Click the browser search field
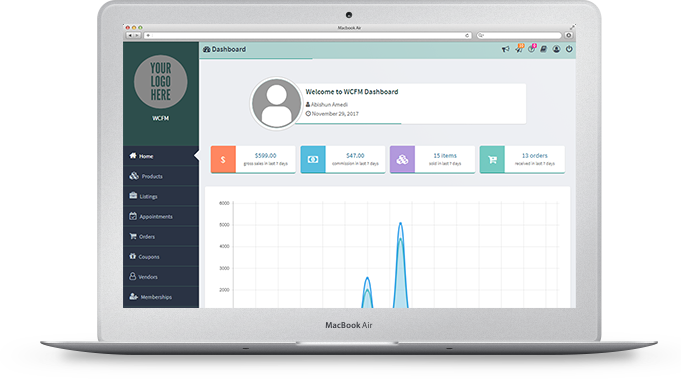The image size is (681, 379). click(x=519, y=35)
